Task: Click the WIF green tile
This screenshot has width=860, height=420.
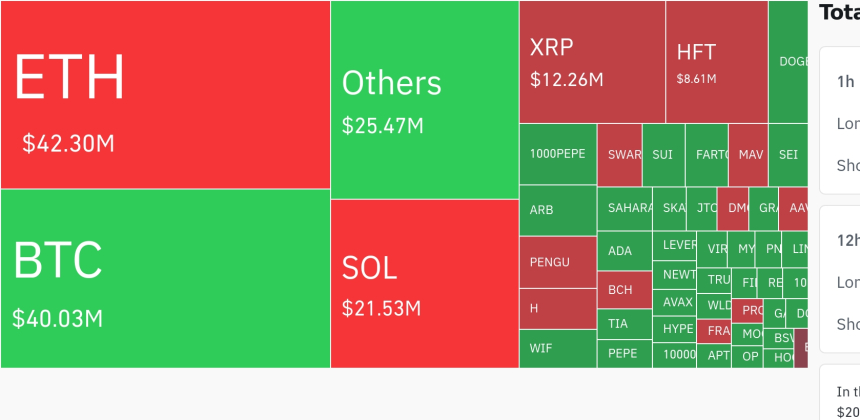Action: click(557, 348)
